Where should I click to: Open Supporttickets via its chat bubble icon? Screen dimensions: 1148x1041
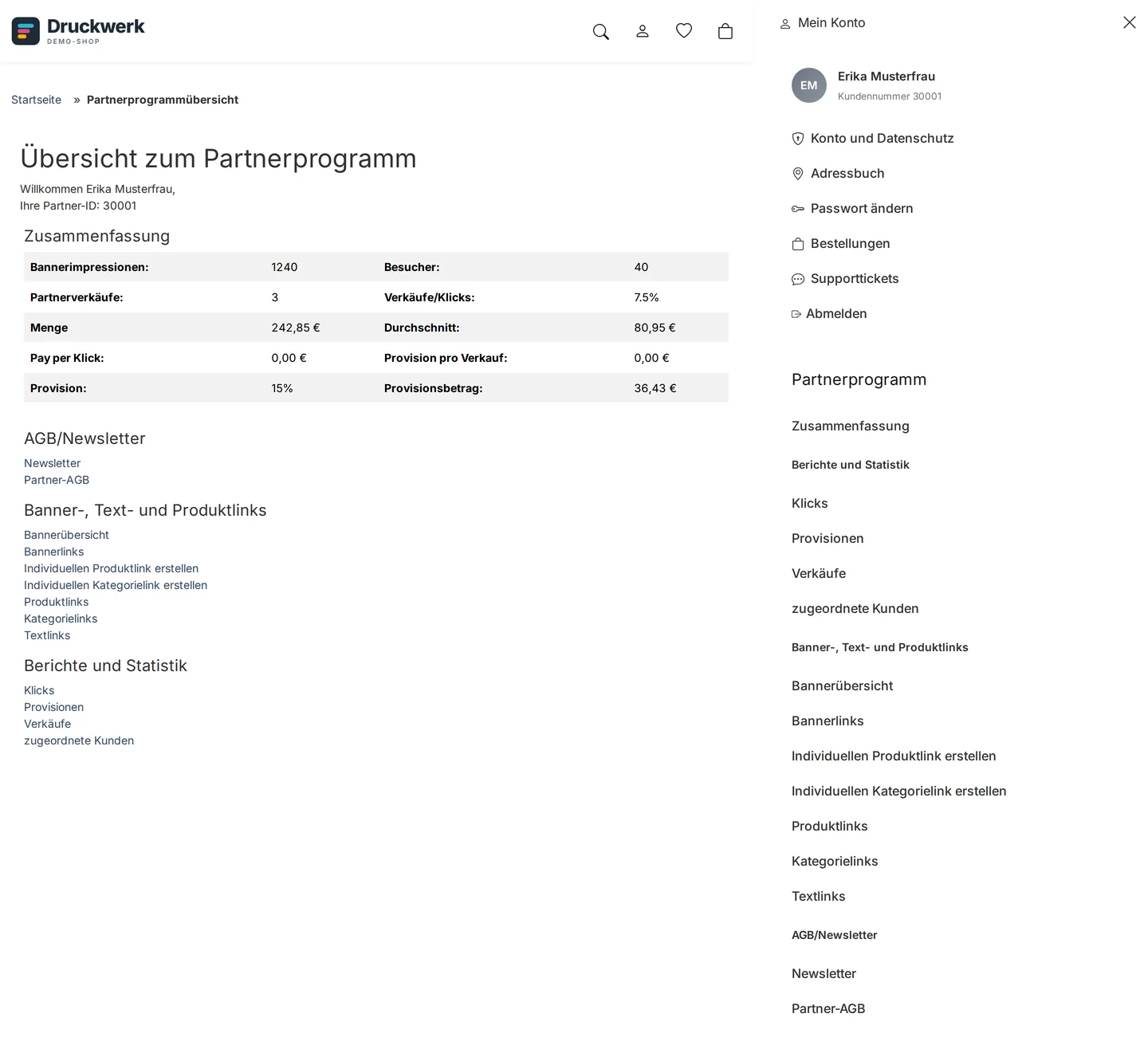point(798,279)
